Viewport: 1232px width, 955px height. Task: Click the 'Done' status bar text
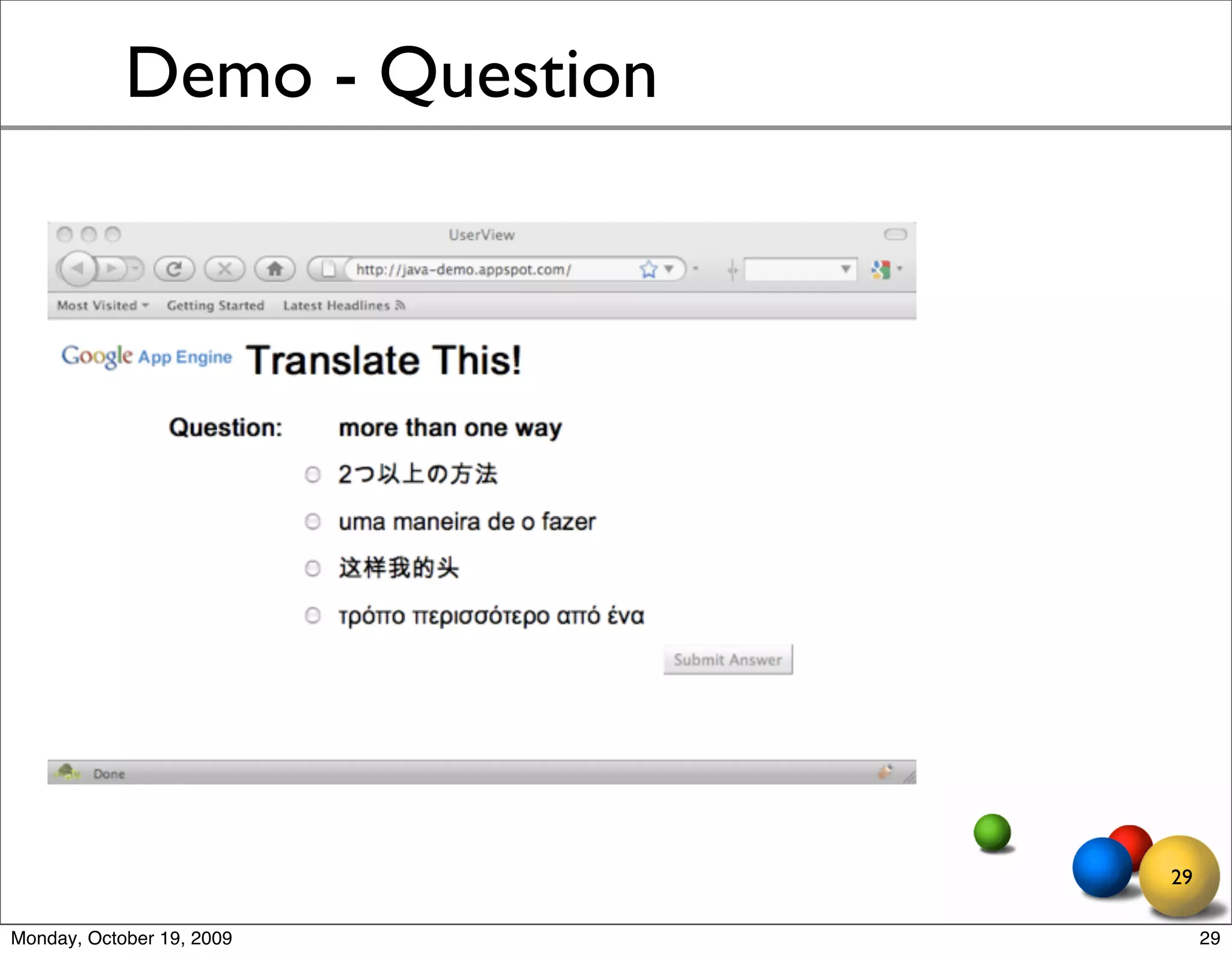pos(109,774)
